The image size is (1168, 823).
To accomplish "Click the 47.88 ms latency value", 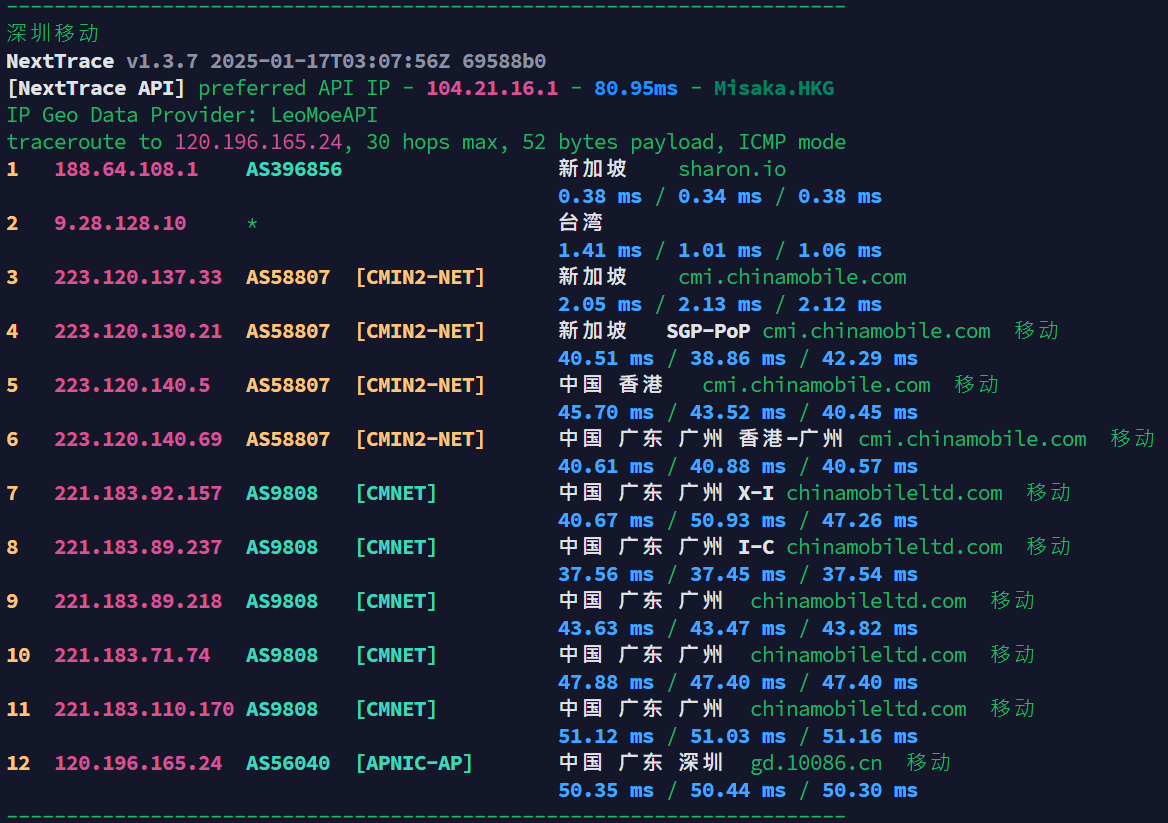I will tap(606, 682).
